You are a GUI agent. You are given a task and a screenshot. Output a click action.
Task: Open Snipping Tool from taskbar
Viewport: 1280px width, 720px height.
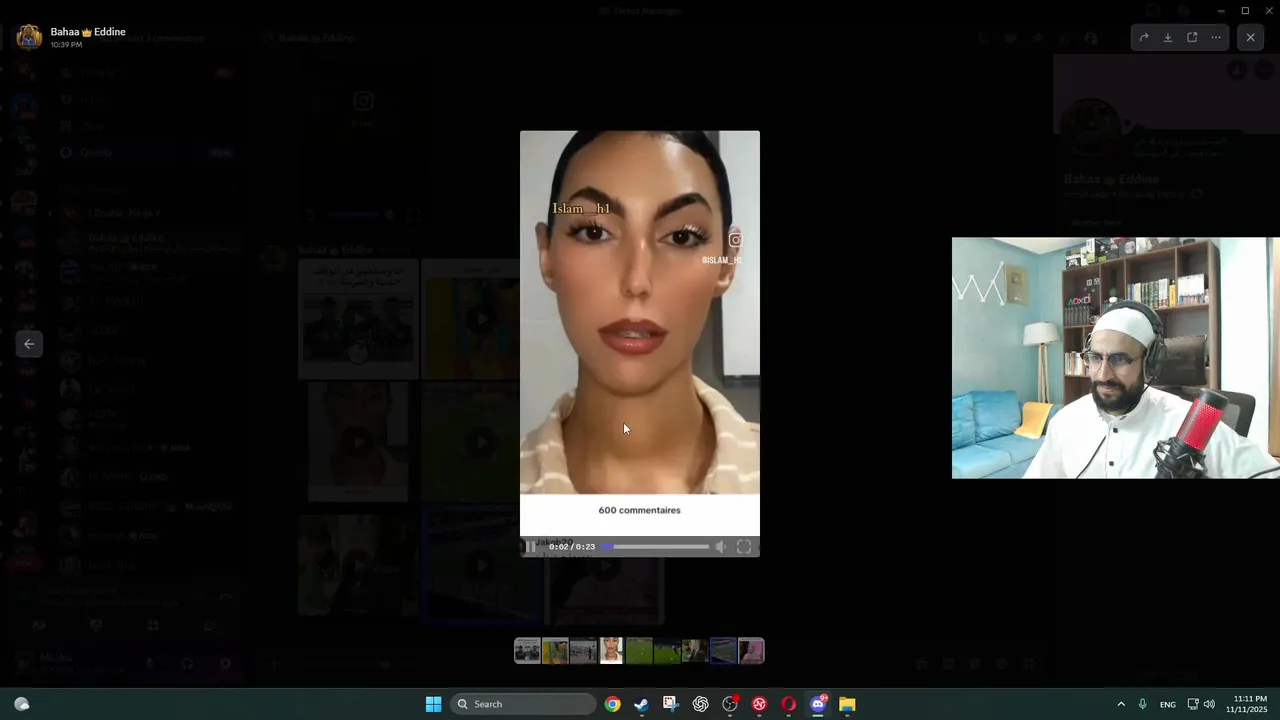click(670, 704)
